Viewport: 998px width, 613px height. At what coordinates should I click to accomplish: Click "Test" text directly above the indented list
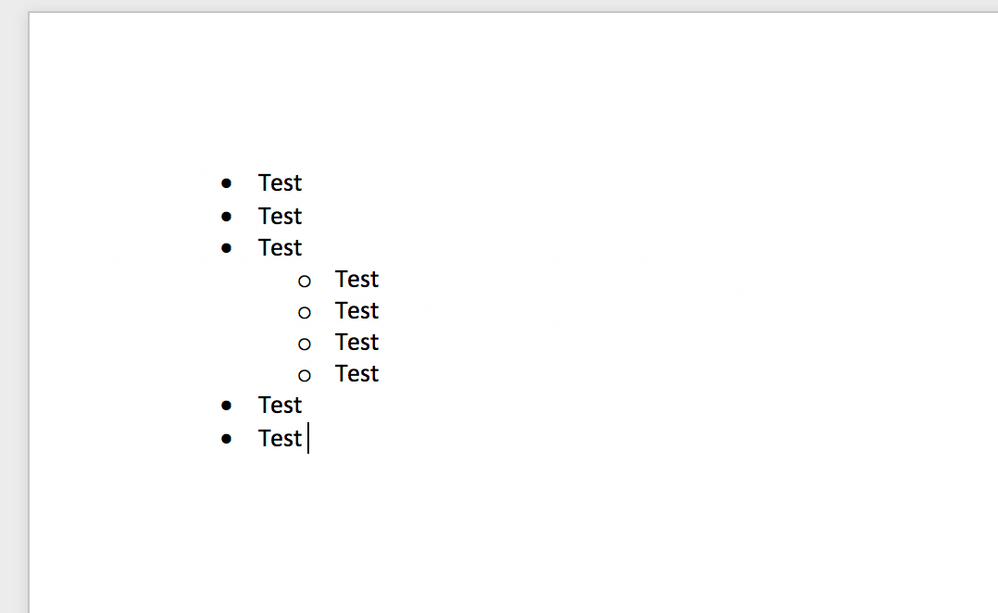tap(279, 247)
